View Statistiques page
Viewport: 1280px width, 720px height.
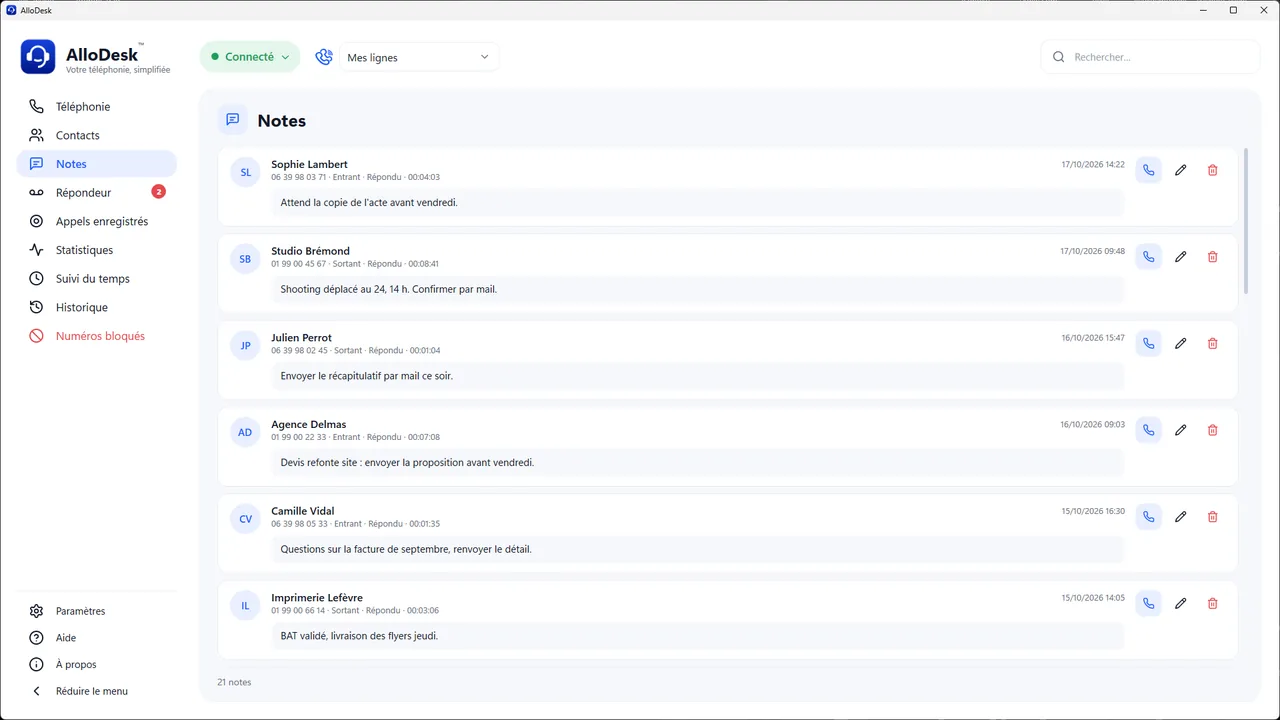(97, 250)
